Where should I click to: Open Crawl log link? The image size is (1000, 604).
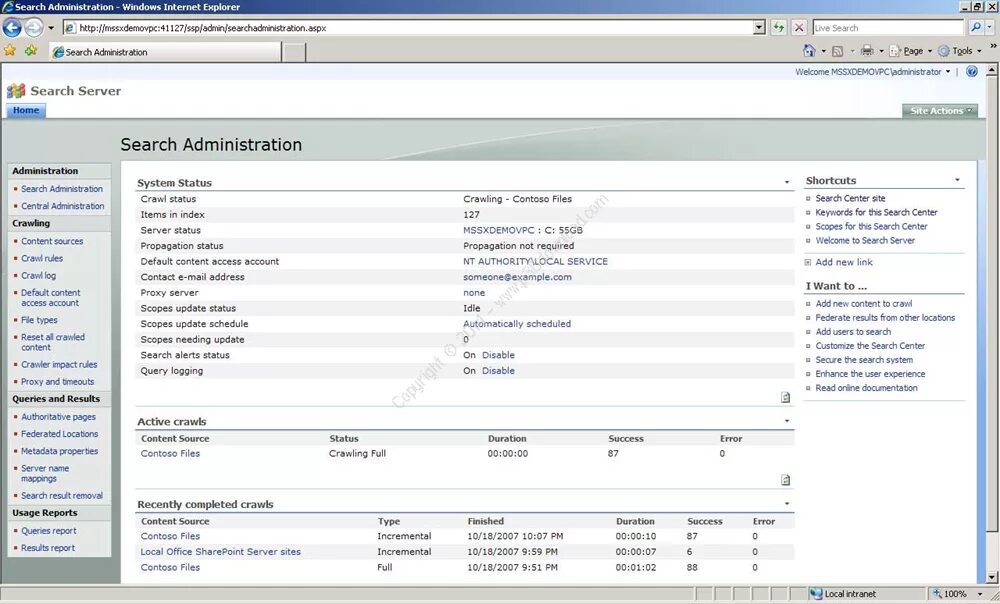38,276
